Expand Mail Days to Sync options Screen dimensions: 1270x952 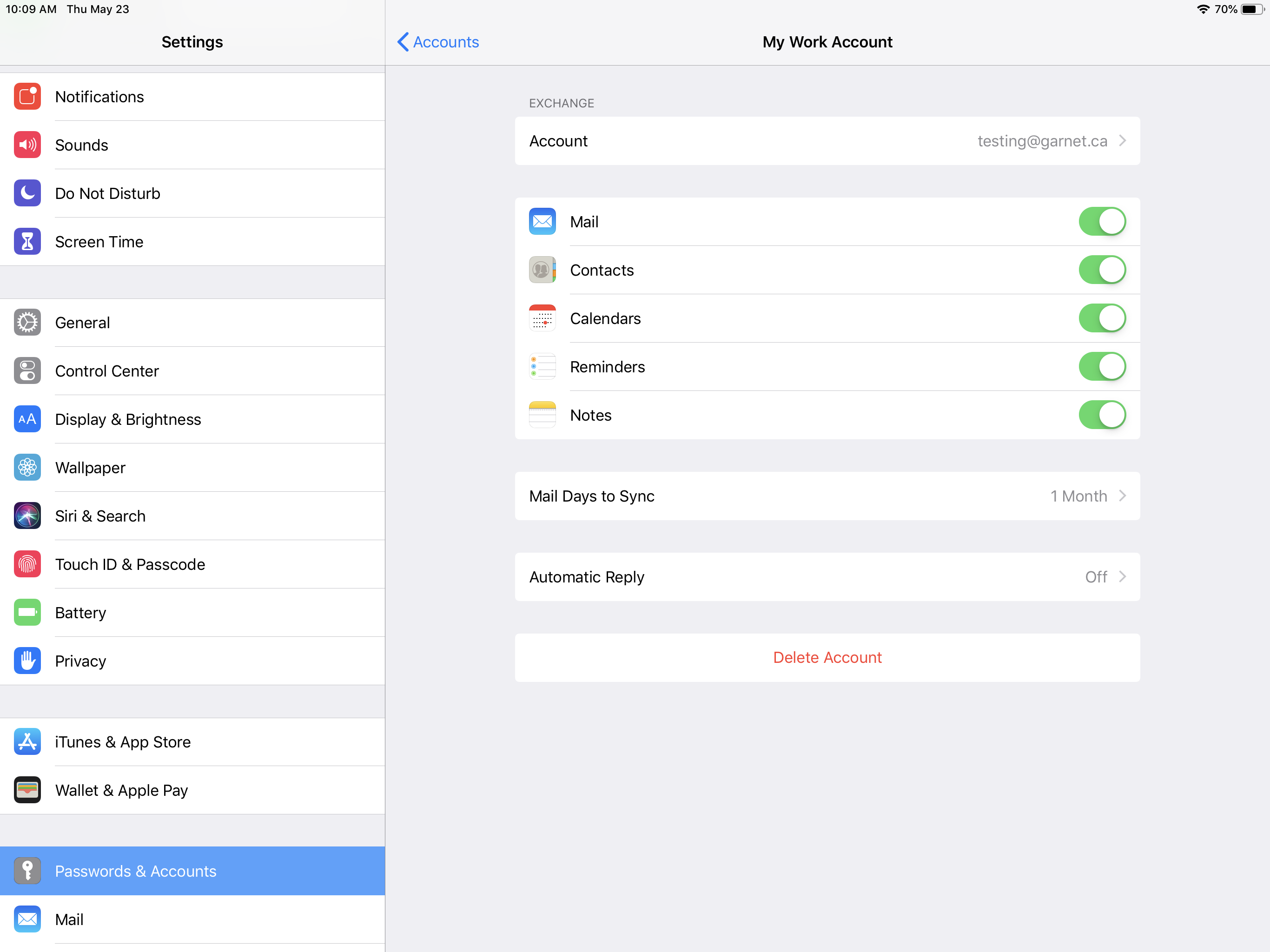point(827,496)
